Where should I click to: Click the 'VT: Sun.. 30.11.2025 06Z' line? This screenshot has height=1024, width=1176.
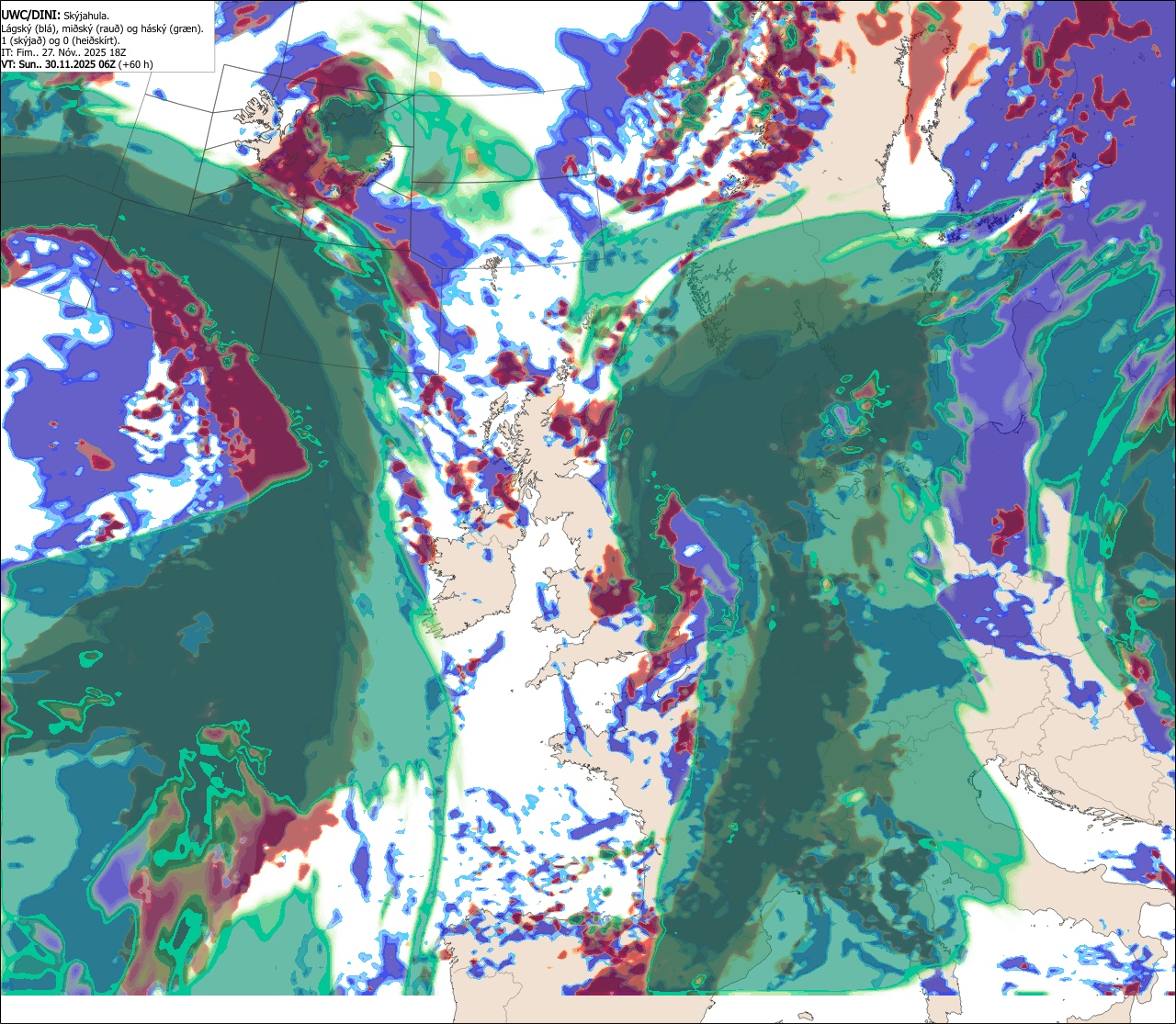coord(77,64)
